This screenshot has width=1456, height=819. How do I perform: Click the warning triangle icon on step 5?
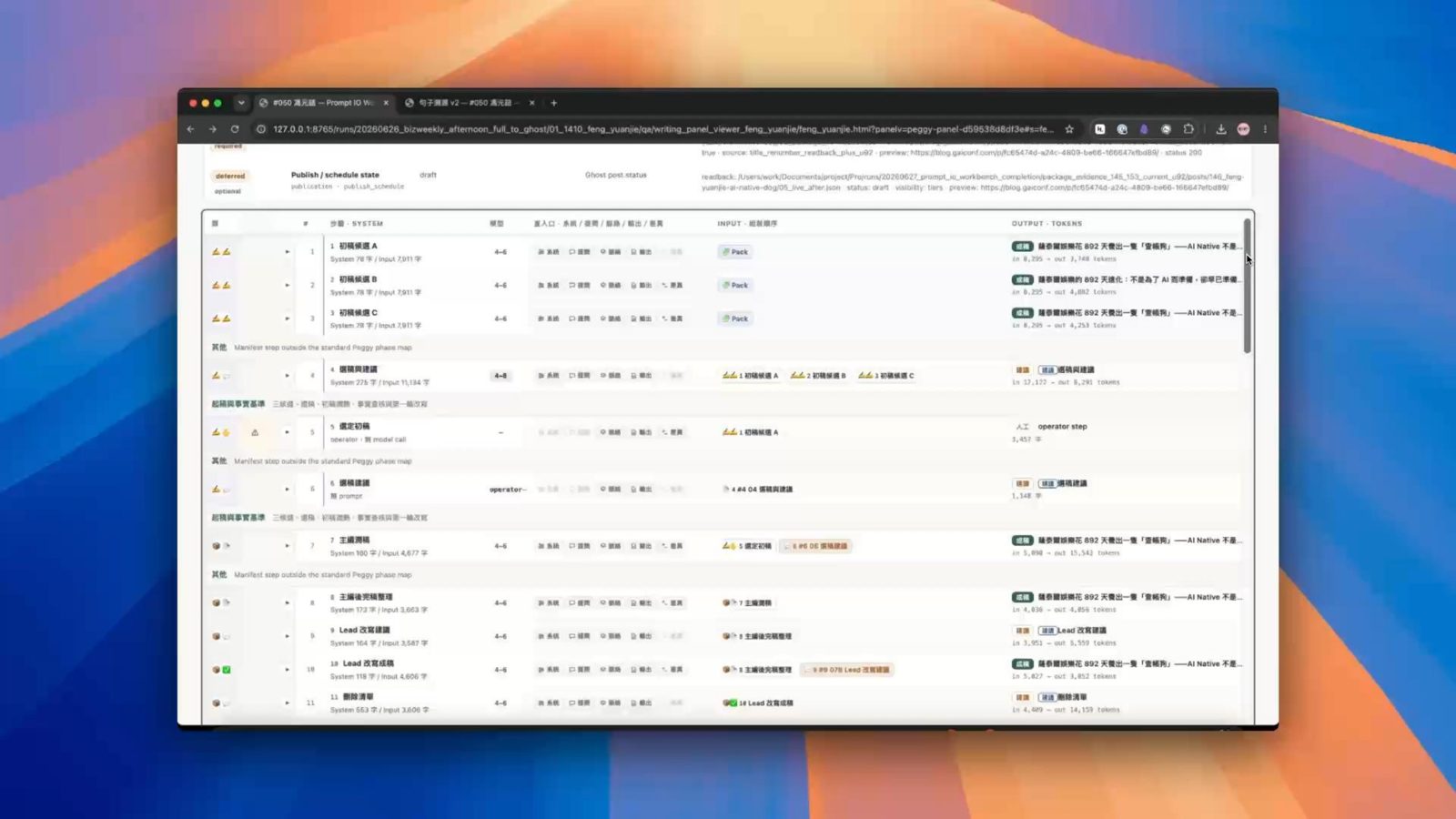point(255,432)
